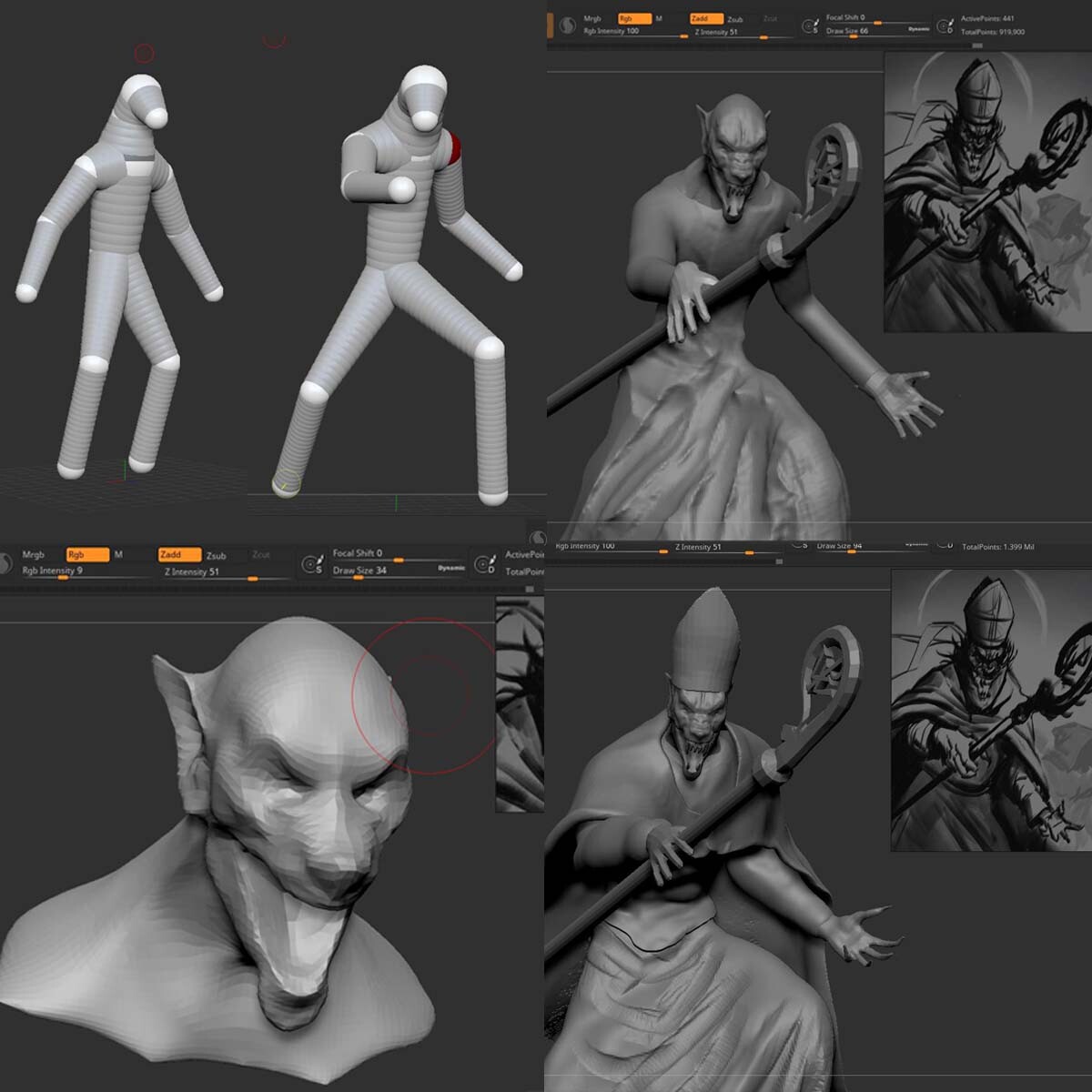Click the S brush icon left of Draw Size 66
Viewport: 1092px width, 1092px height.
(808, 25)
